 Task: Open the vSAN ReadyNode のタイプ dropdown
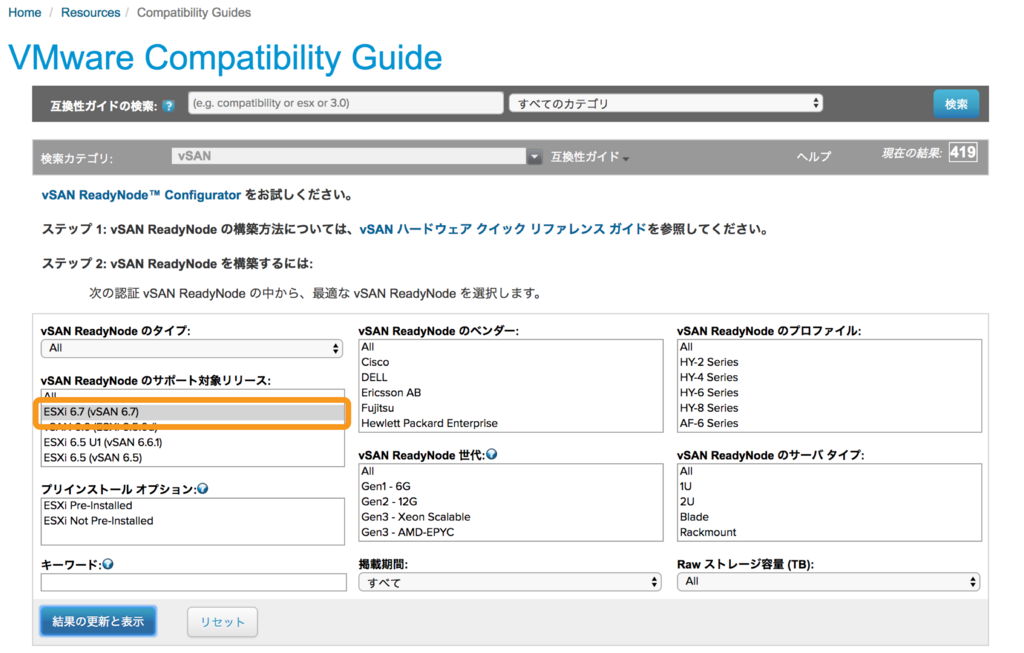pos(192,348)
